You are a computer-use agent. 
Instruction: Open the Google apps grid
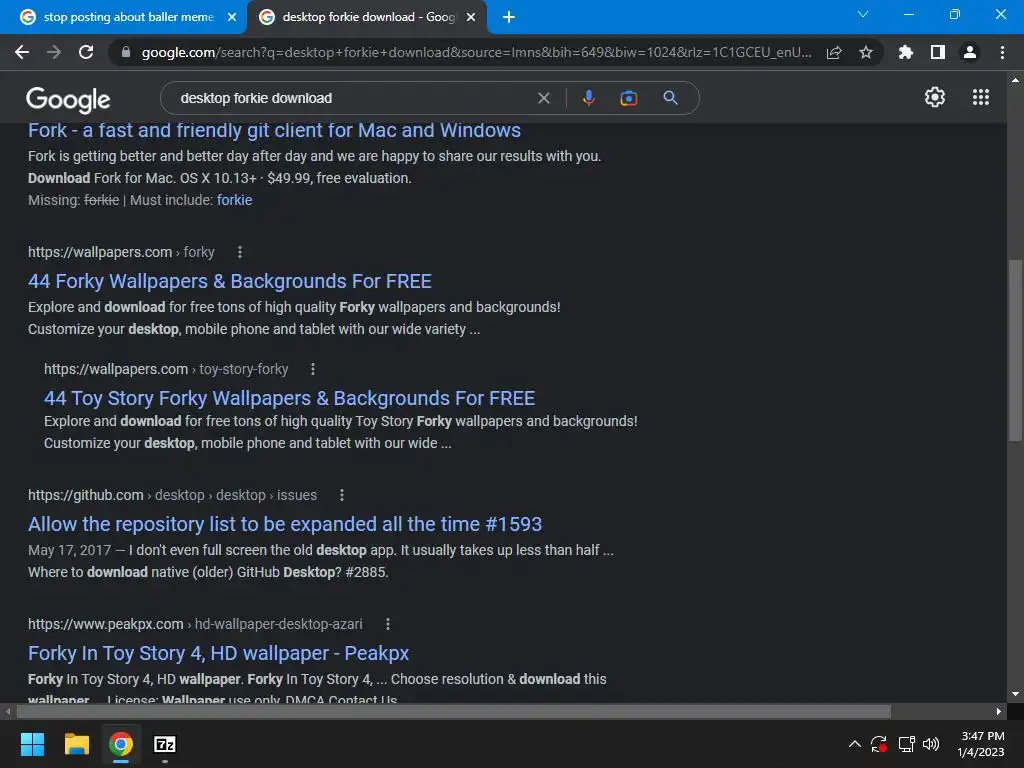pos(981,97)
